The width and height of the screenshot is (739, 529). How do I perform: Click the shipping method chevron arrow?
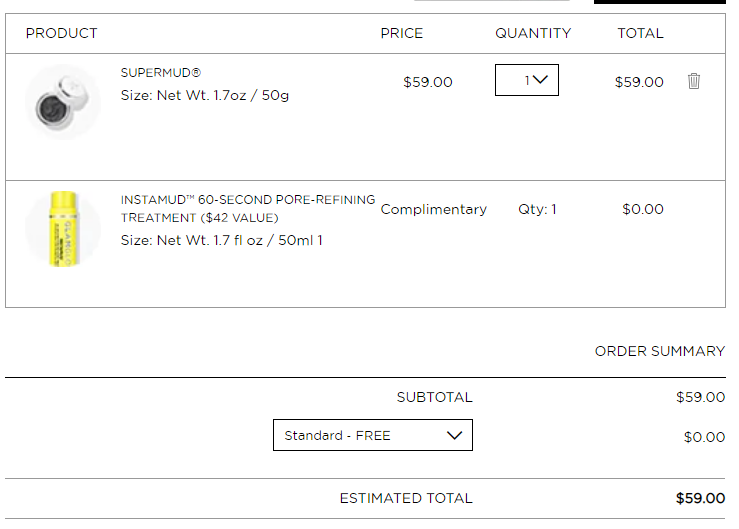point(454,435)
